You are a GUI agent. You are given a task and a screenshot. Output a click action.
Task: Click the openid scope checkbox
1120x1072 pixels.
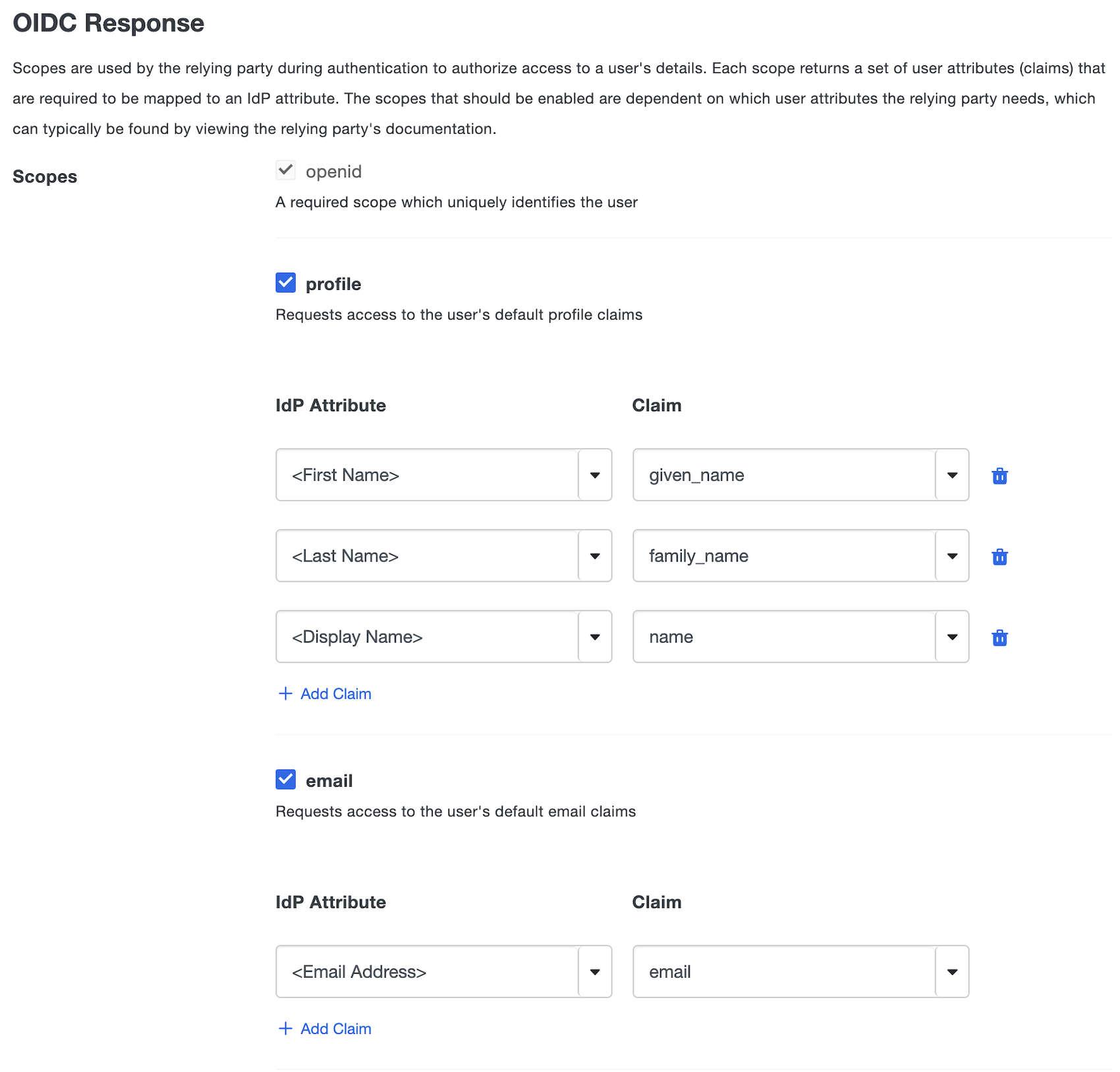coord(285,170)
